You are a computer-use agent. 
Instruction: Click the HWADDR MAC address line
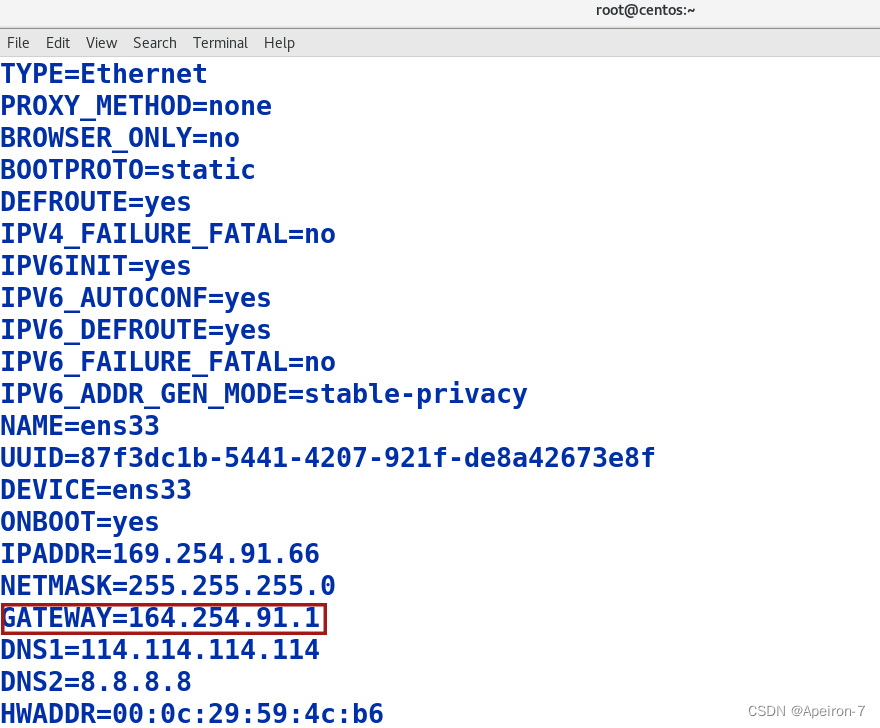[192, 713]
